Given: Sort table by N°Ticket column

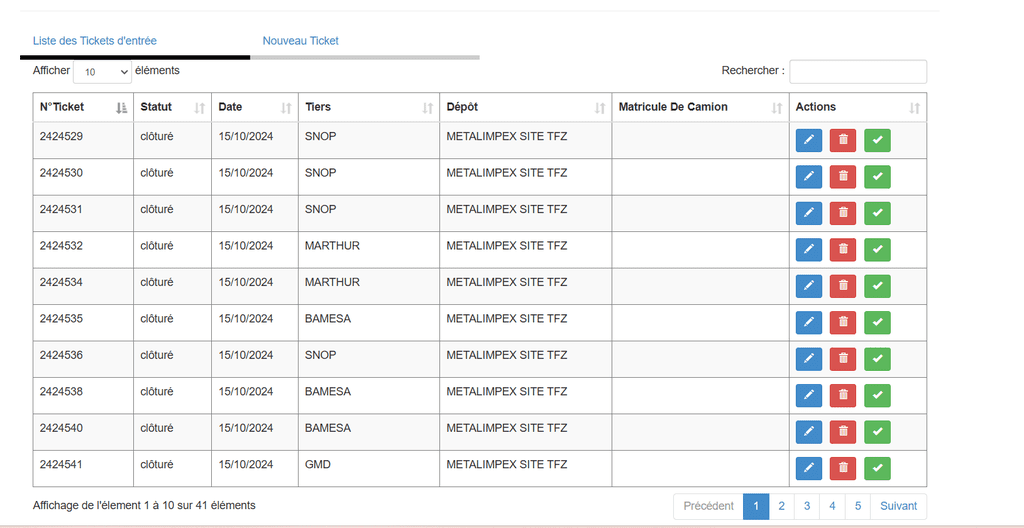Looking at the screenshot, I should tap(83, 107).
